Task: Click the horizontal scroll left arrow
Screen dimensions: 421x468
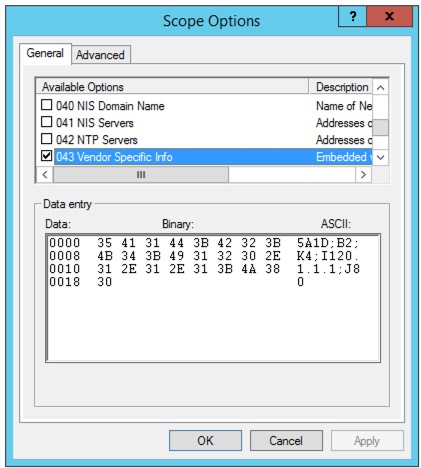Action: pos(45,174)
